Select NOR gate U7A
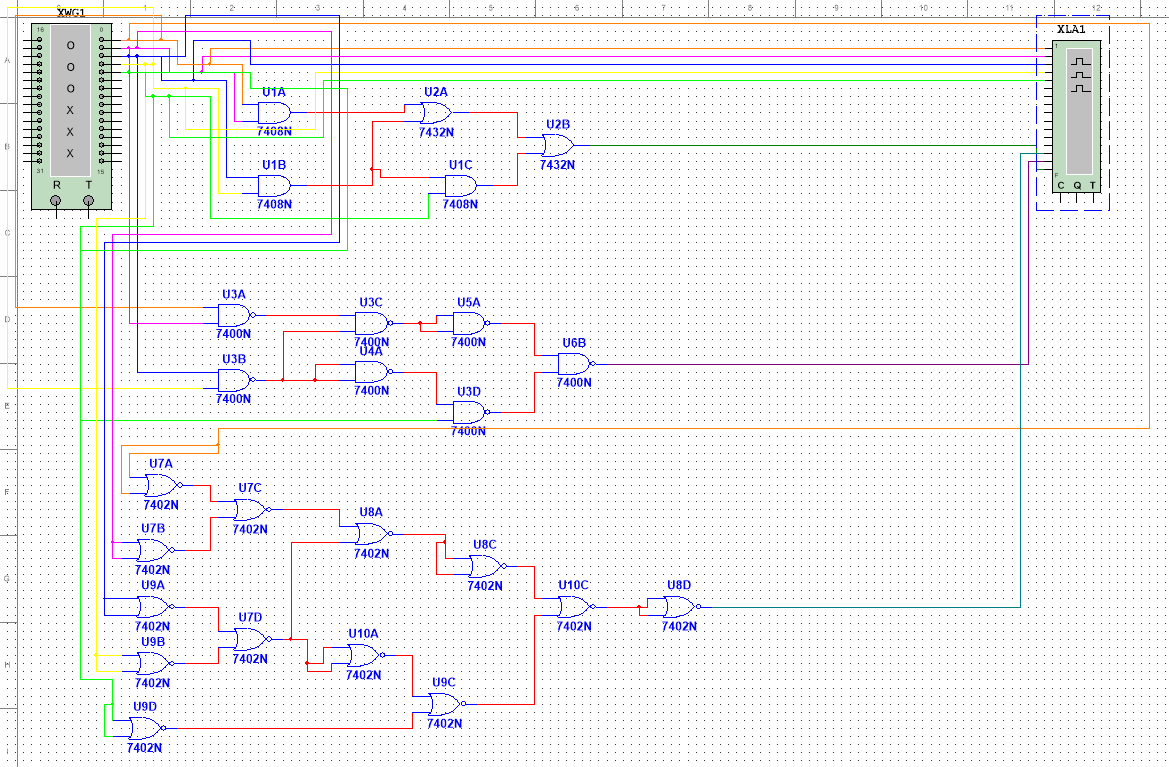The image size is (1169, 767). tap(163, 486)
